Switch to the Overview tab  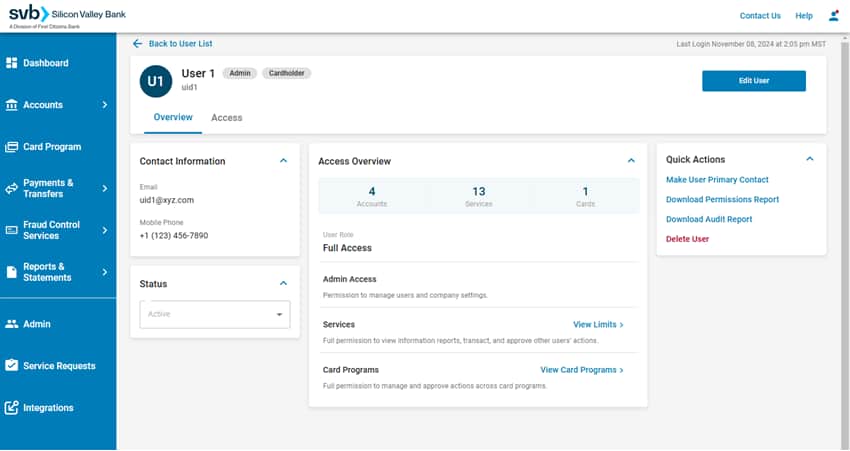[173, 117]
